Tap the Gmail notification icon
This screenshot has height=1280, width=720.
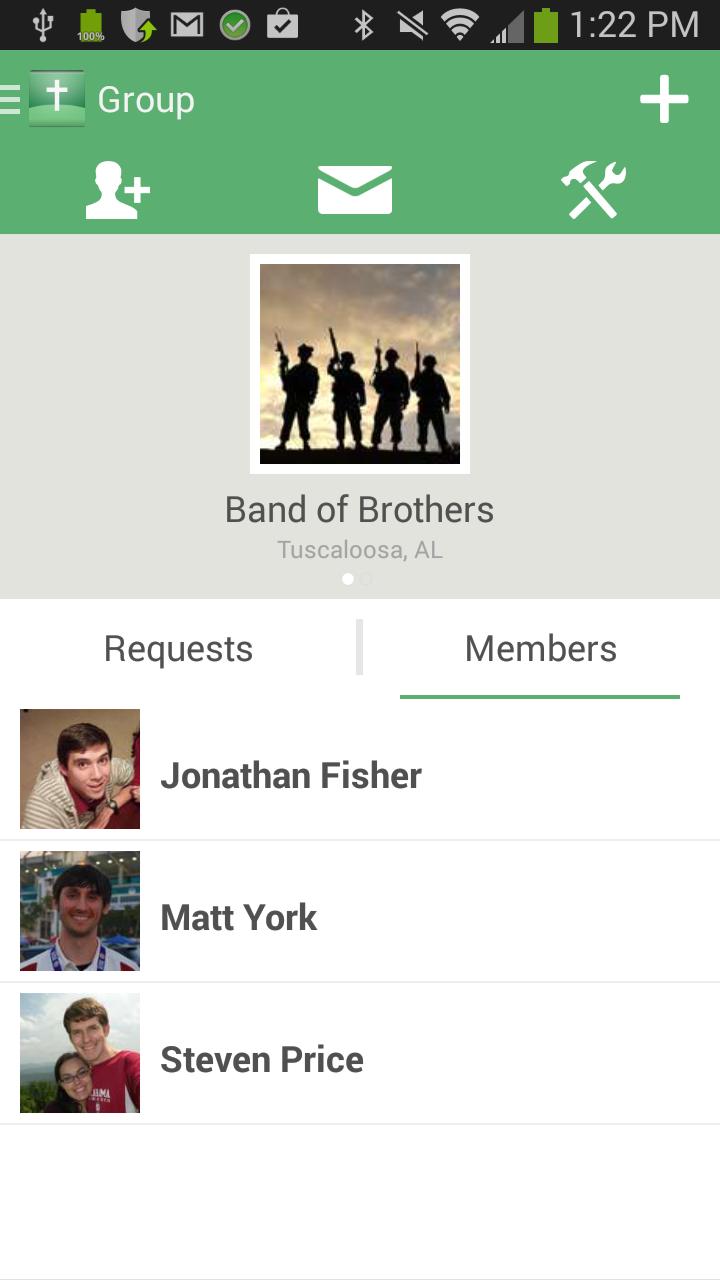187,25
